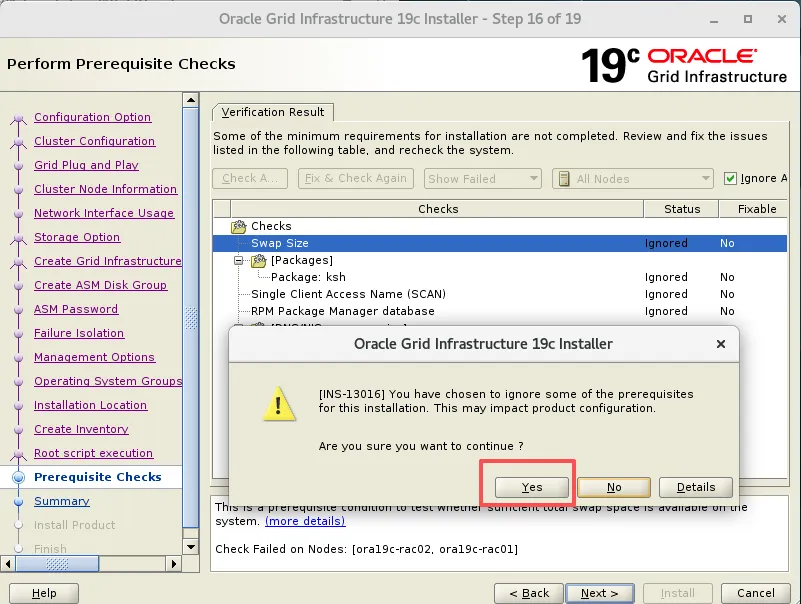Image resolution: width=801 pixels, height=604 pixels.
Task: Close the warning dialog with X
Action: [x=721, y=344]
